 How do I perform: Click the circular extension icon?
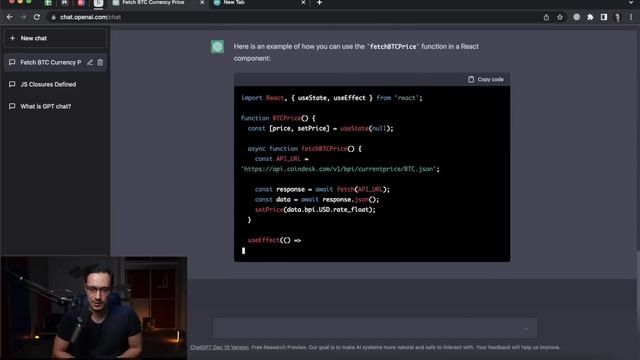tap(576, 17)
